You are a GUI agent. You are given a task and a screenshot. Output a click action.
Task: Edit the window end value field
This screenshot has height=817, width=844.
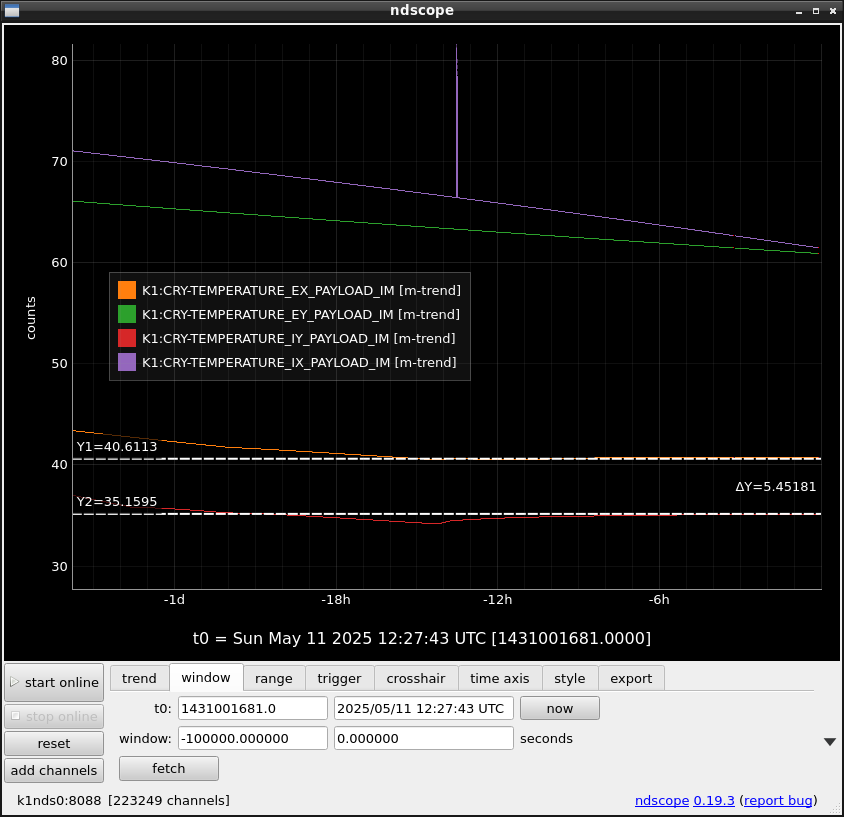(x=424, y=738)
